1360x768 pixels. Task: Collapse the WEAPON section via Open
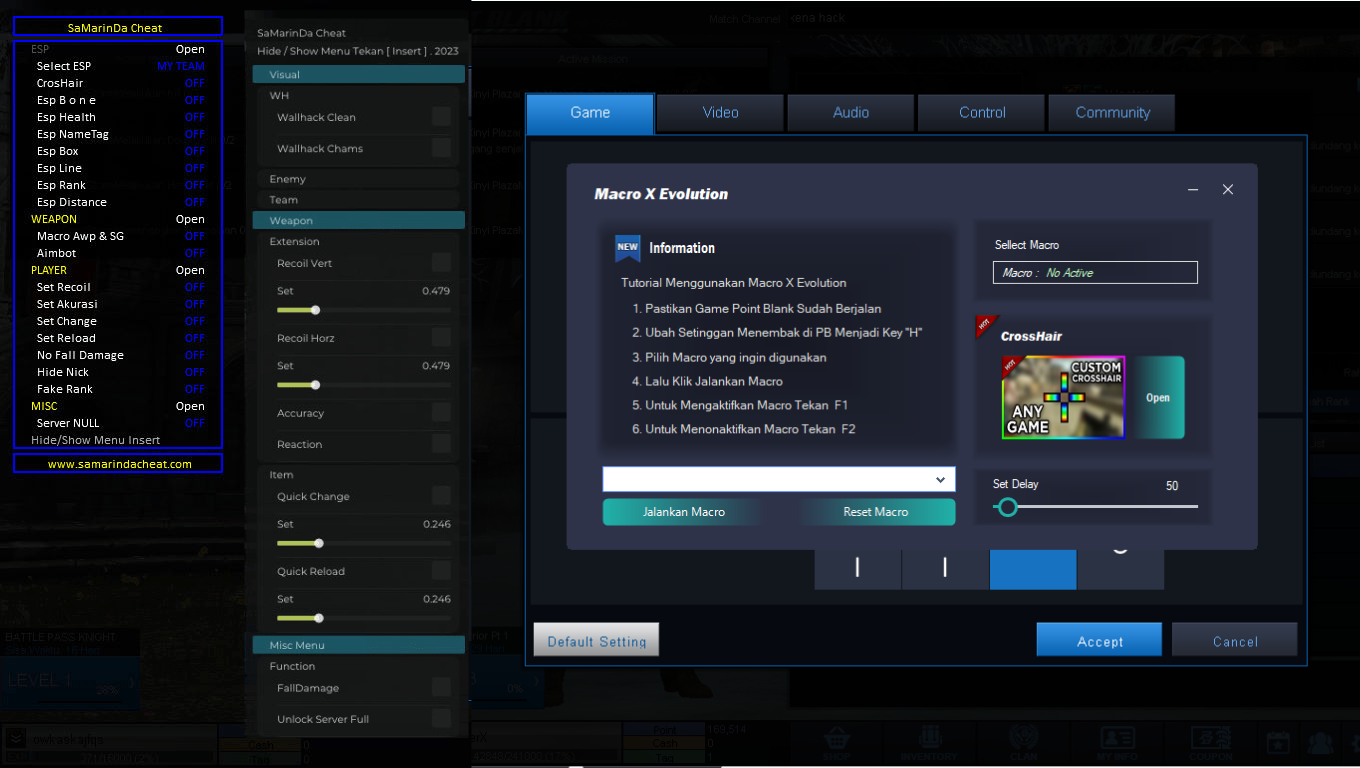[190, 219]
